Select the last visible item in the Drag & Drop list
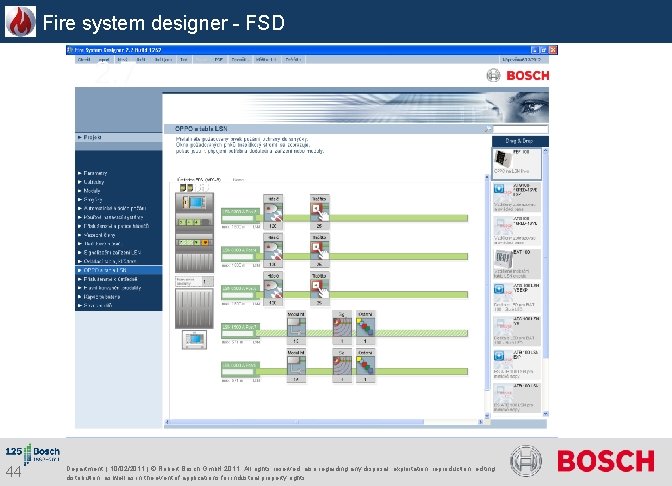This screenshot has width=672, height=486. [517, 399]
